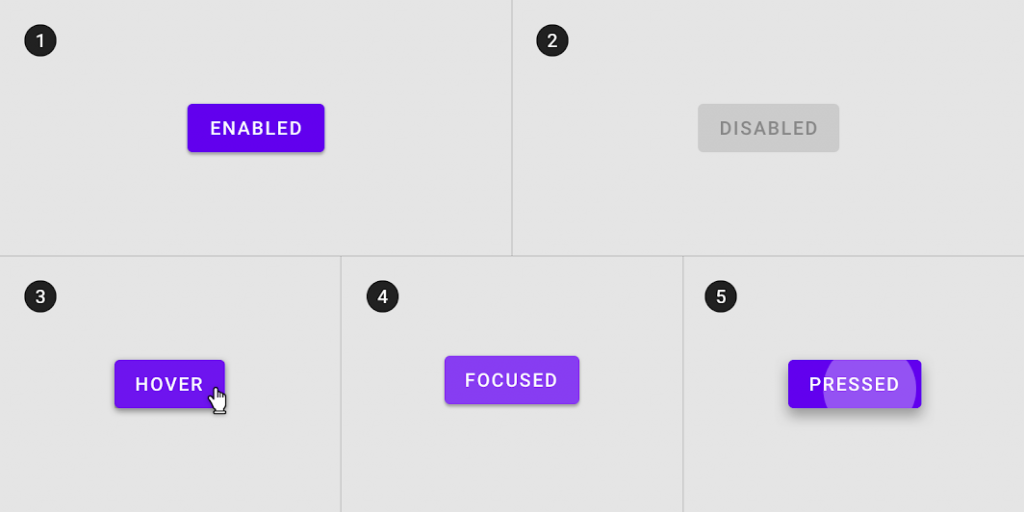
Task: Select the number 3 circle badge
Action: (x=40, y=296)
